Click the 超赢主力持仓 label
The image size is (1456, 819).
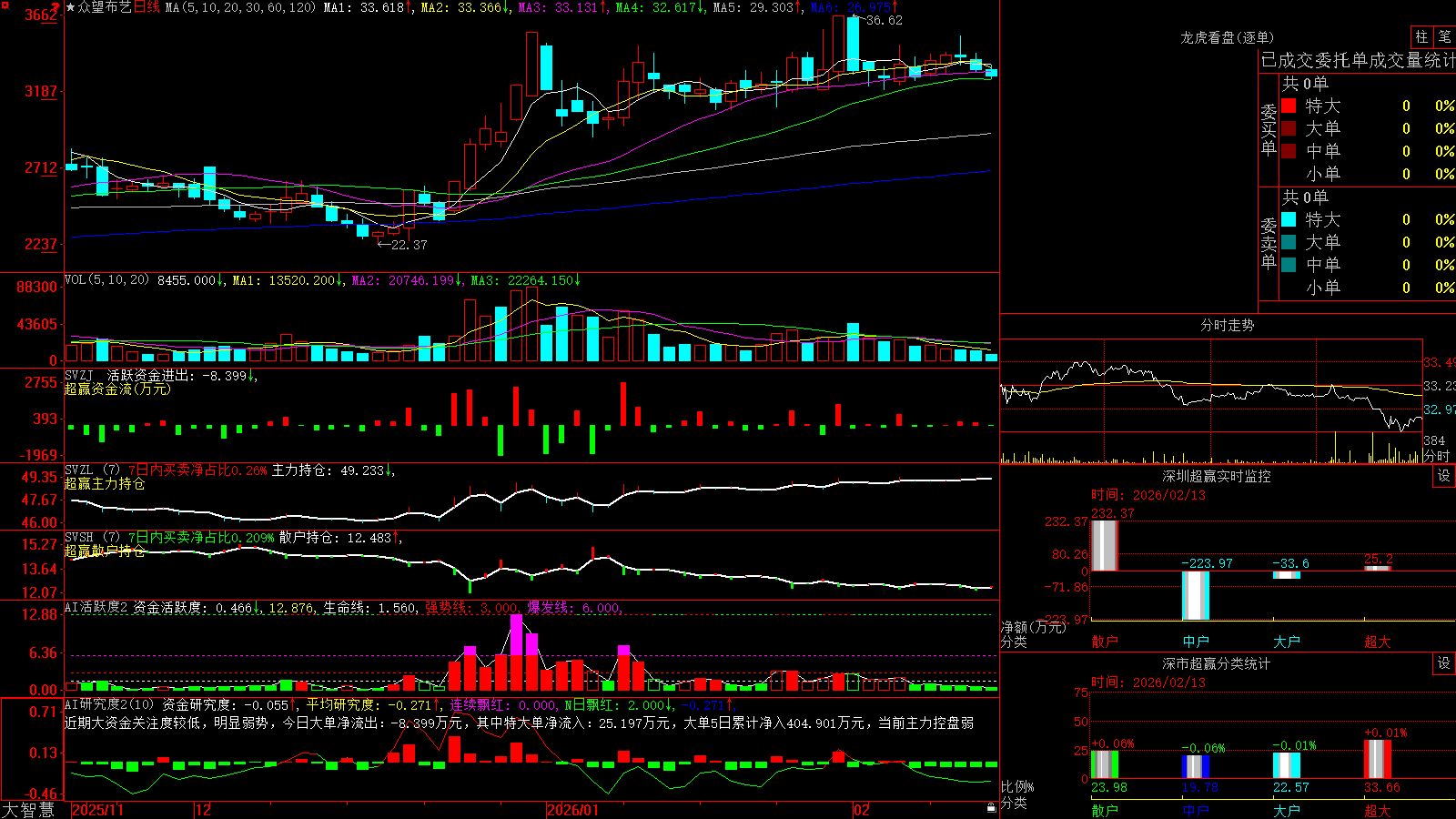[105, 483]
